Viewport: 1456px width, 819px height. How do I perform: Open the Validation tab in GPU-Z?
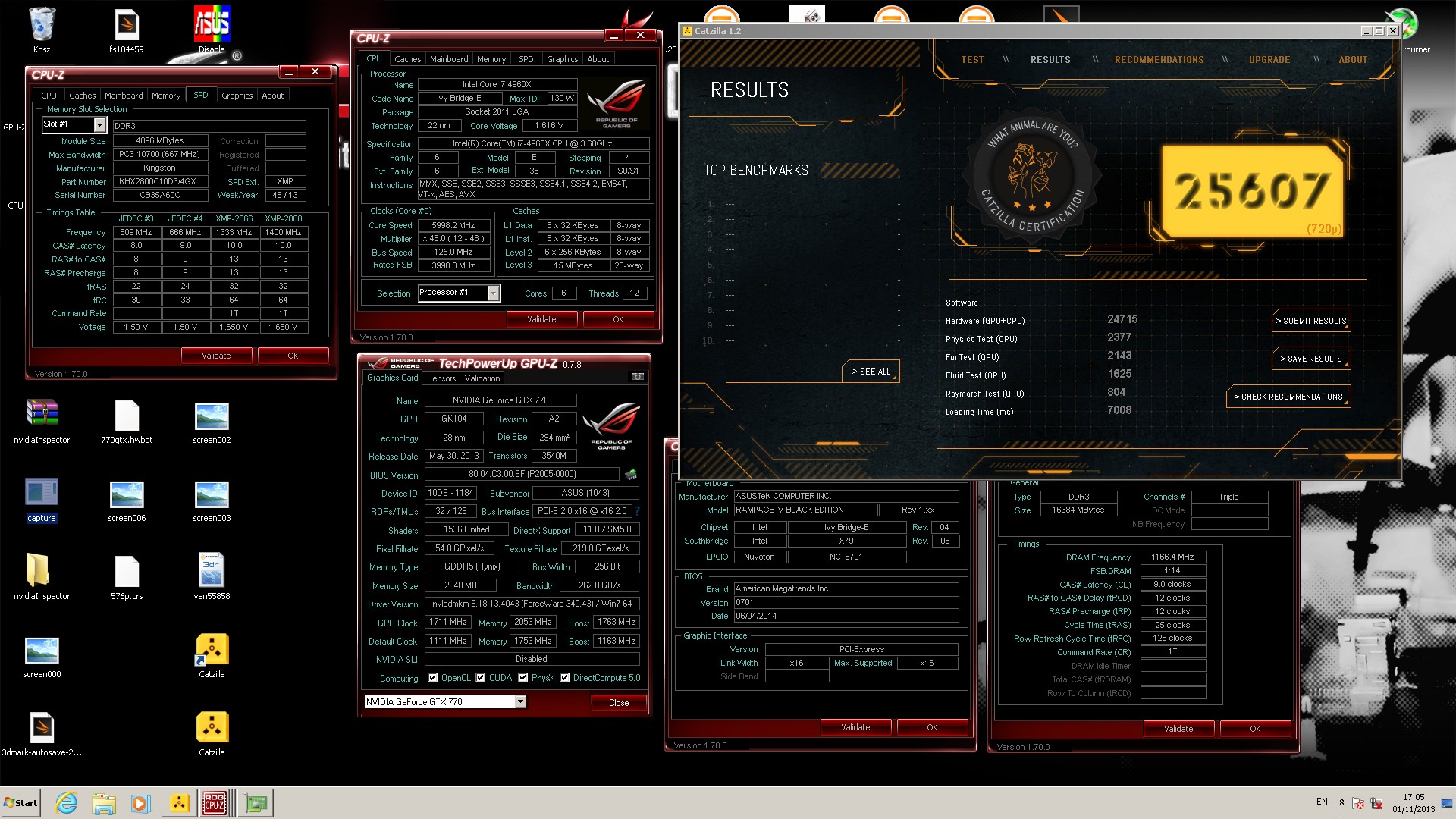(x=482, y=378)
